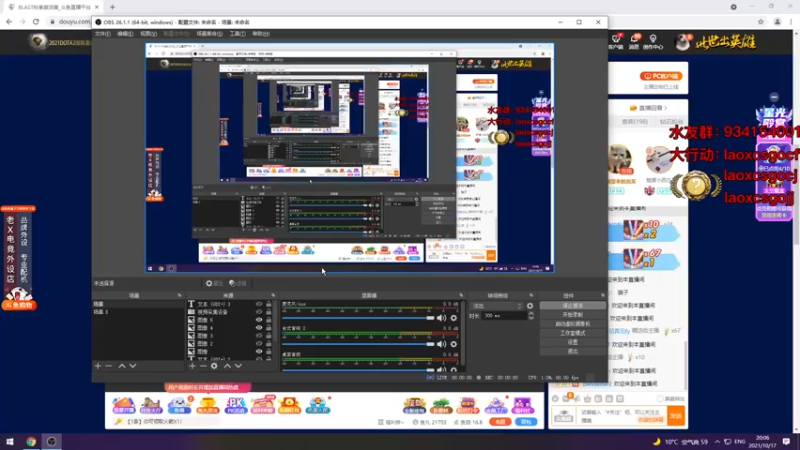The width and height of the screenshot is (800, 450).
Task: Toggle visibility of 文本 (GDI+) 3 source
Action: click(x=259, y=304)
